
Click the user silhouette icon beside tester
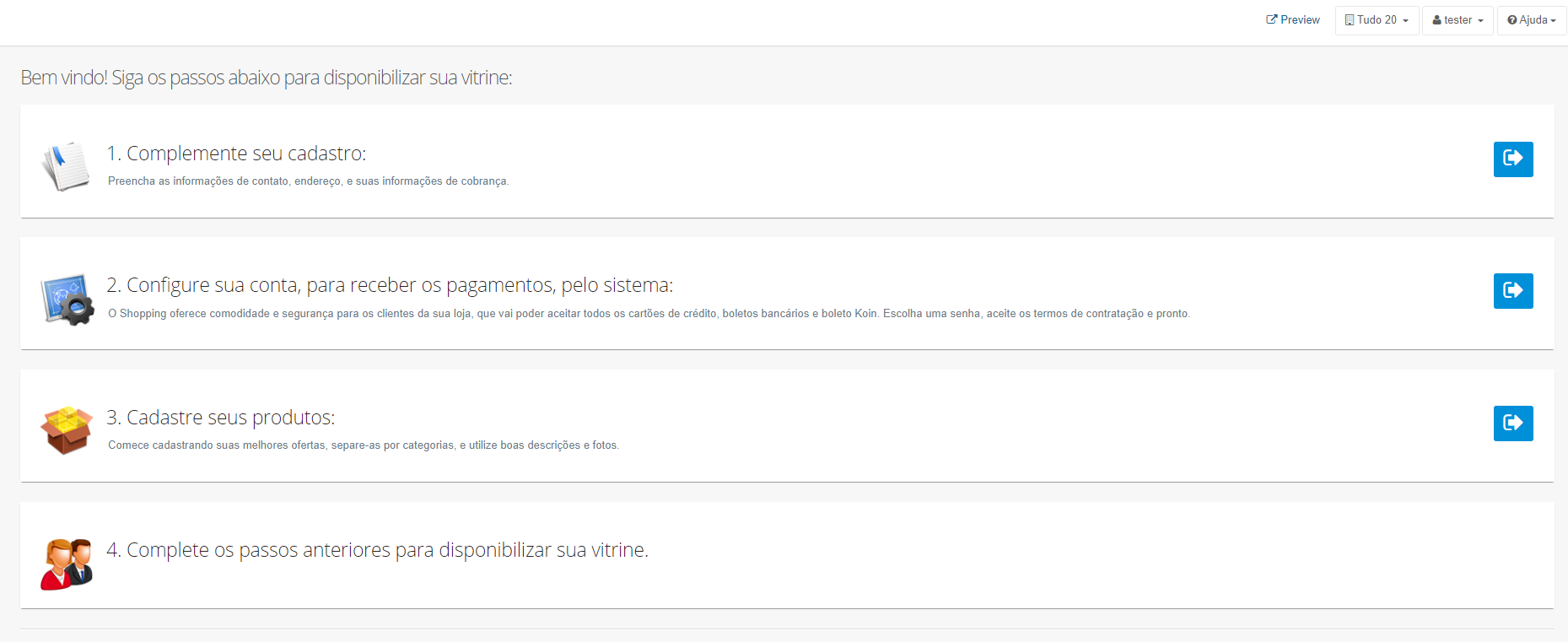point(1437,20)
